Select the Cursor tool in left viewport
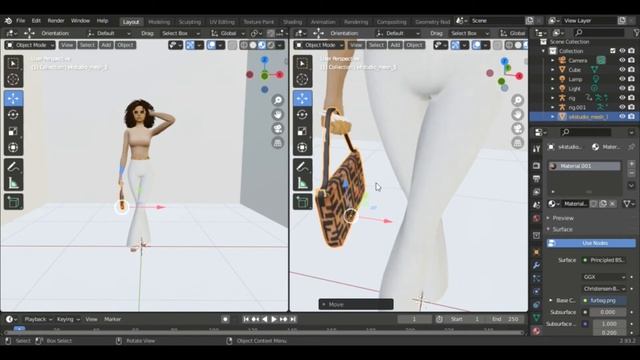This screenshot has height=360, width=640. pyautogui.click(x=13, y=79)
